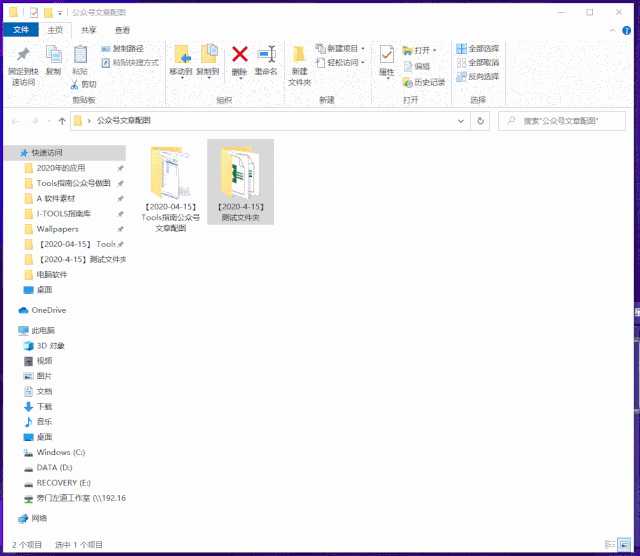Click the Help blue info icon
This screenshot has height=556, width=640.
626,30
